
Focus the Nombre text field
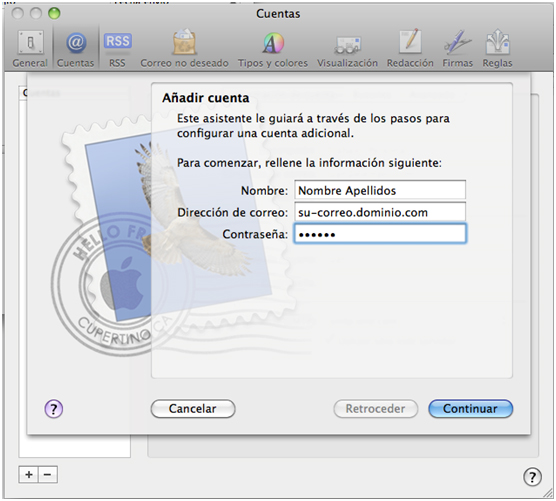(380, 190)
